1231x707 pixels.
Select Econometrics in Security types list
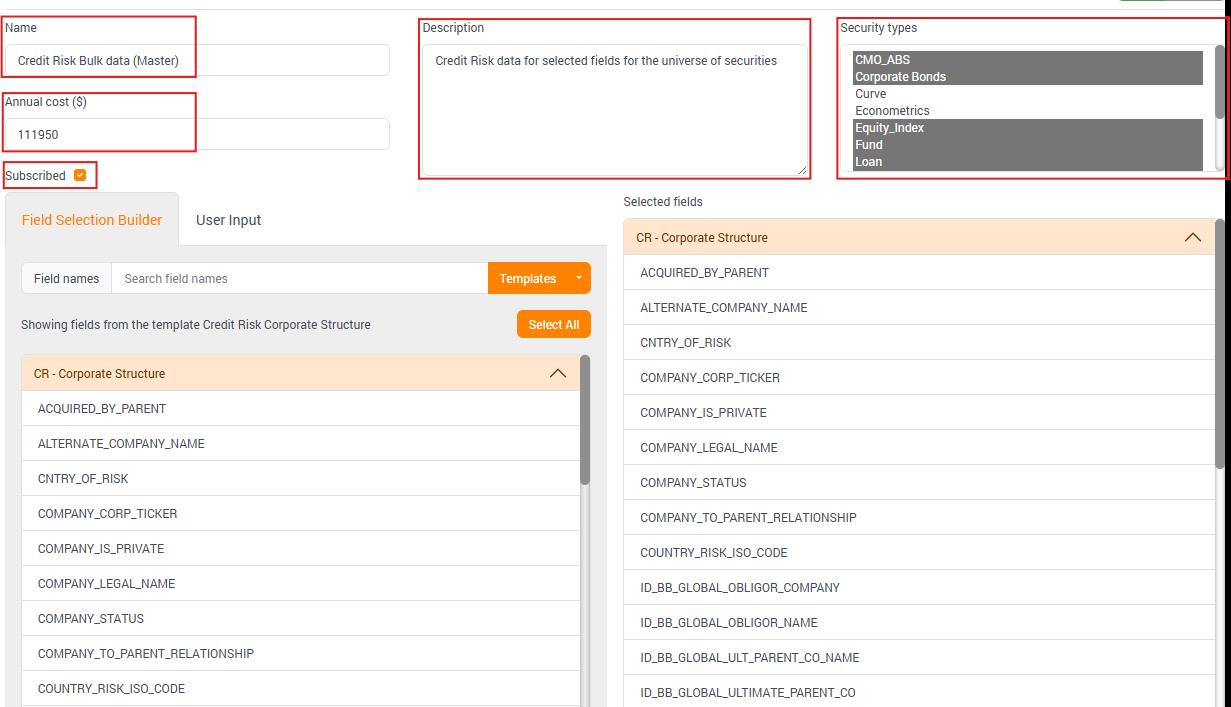(892, 111)
